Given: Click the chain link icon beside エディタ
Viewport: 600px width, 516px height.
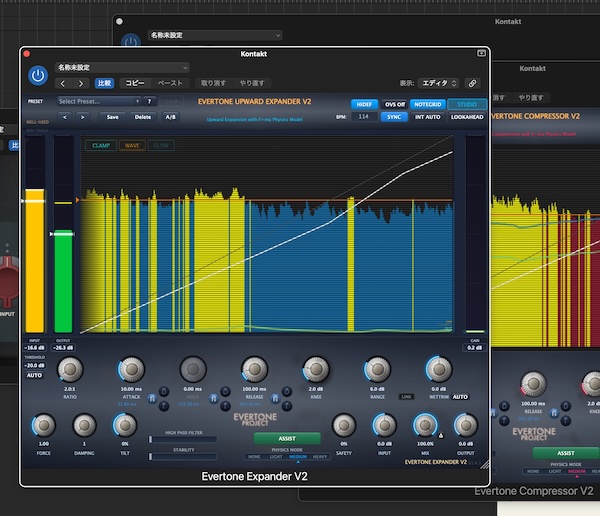Looking at the screenshot, I should [x=473, y=83].
